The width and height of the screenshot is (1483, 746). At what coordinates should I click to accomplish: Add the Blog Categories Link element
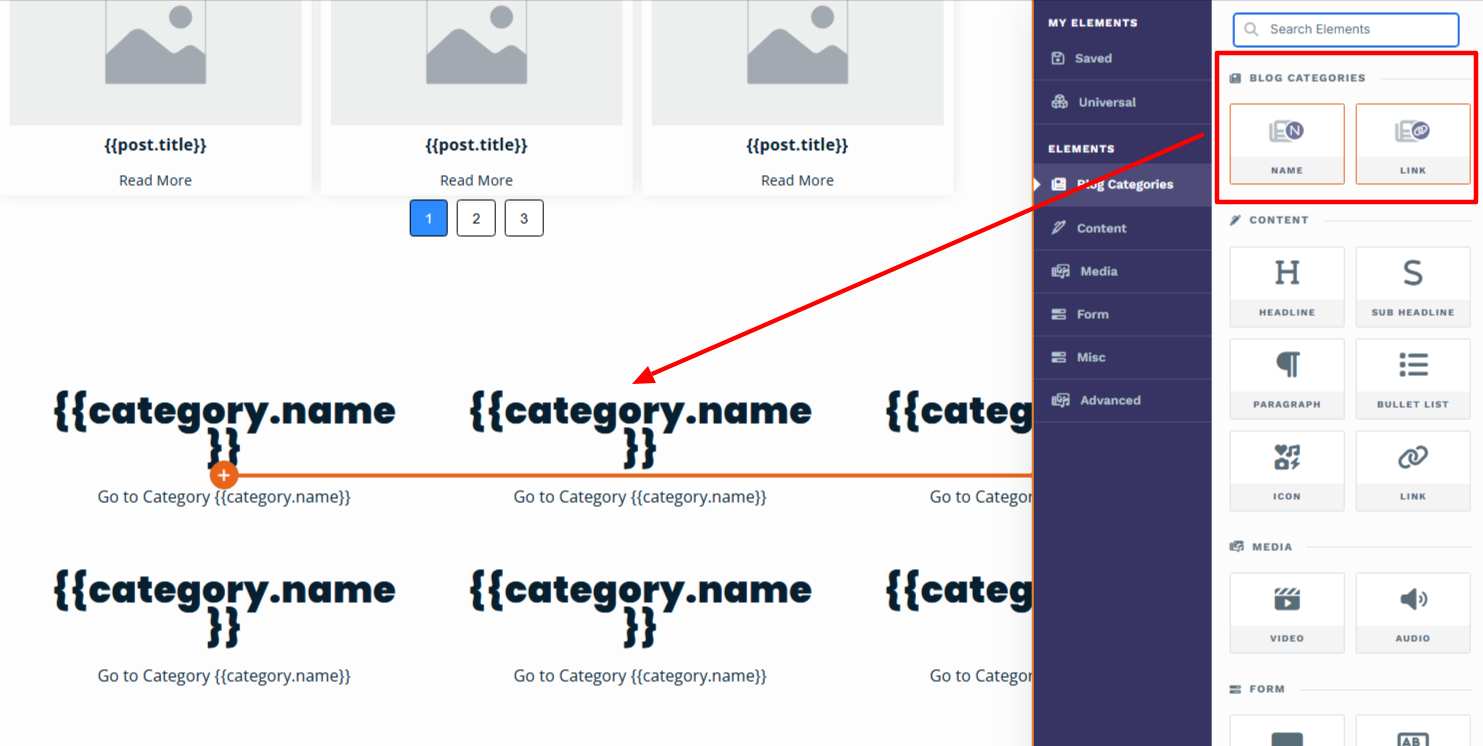[1413, 144]
